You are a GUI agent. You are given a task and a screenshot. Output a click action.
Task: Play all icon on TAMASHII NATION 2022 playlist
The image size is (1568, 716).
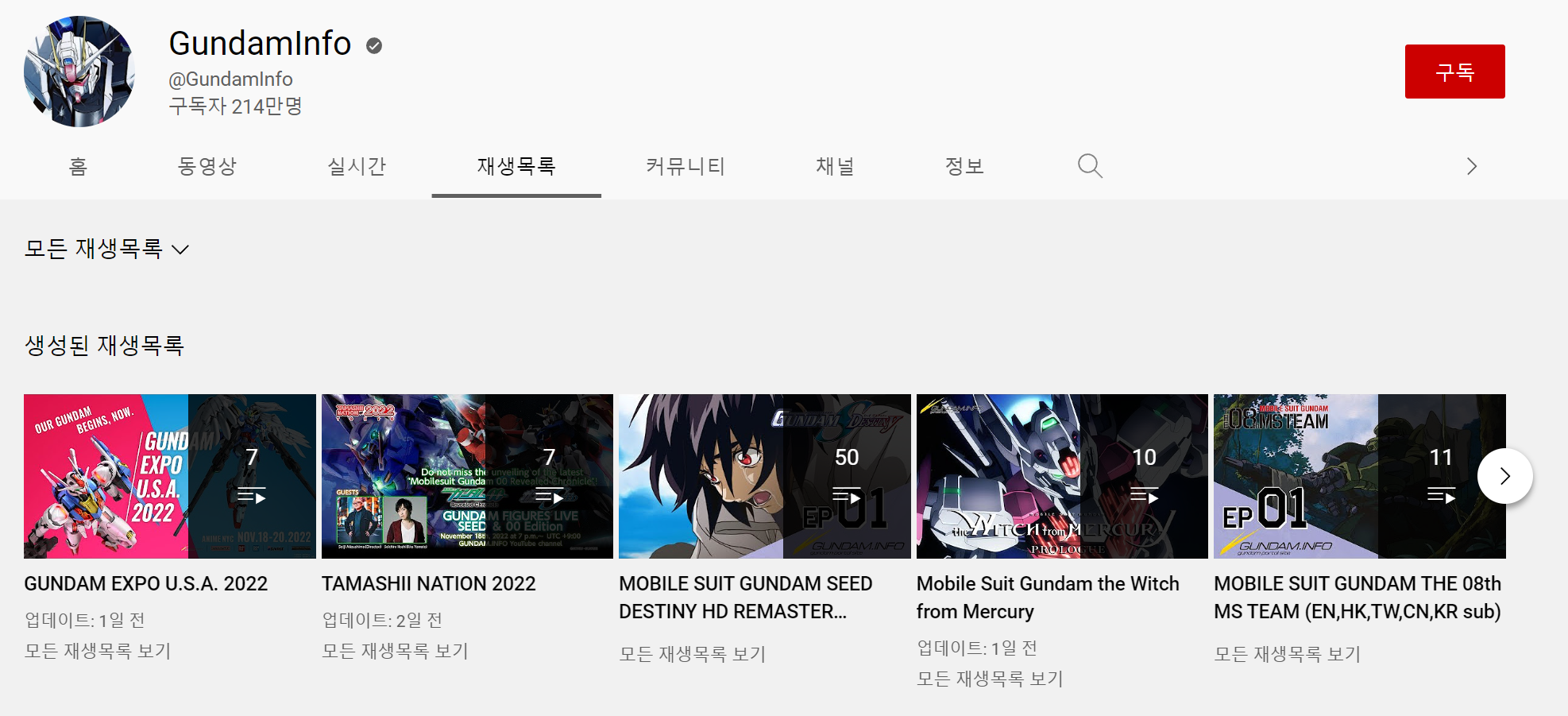click(549, 496)
